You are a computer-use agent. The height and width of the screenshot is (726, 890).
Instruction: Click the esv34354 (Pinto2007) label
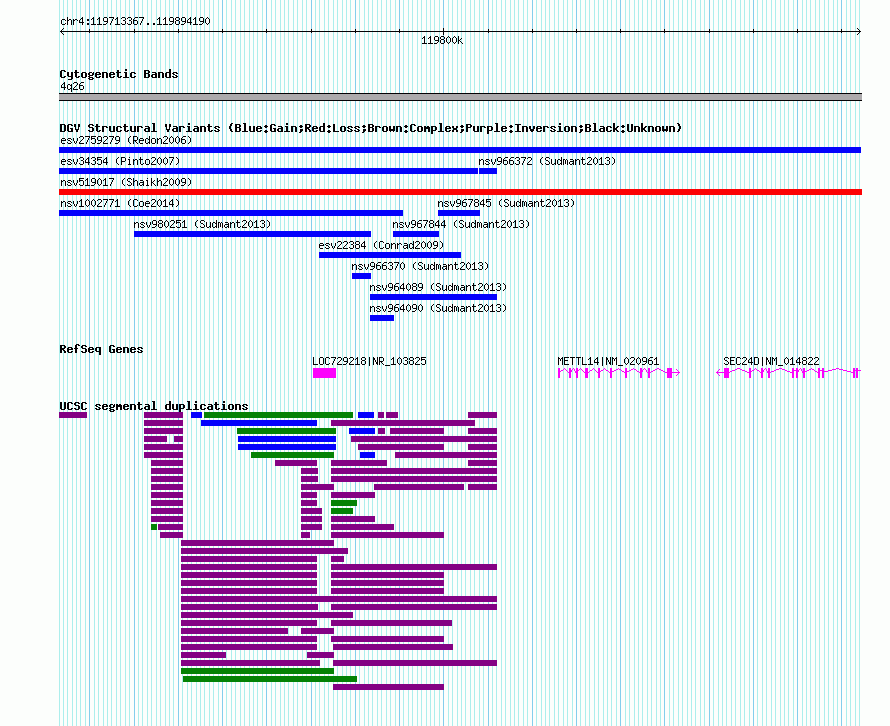tap(120, 161)
